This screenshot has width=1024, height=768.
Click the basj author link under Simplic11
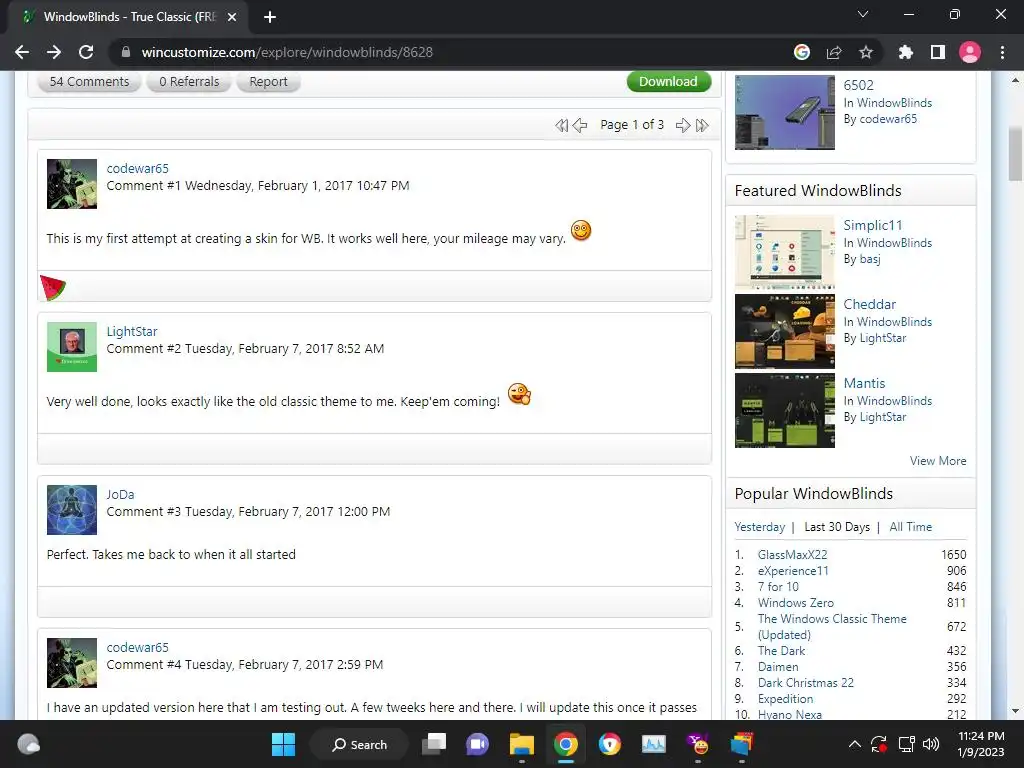pyautogui.click(x=870, y=259)
